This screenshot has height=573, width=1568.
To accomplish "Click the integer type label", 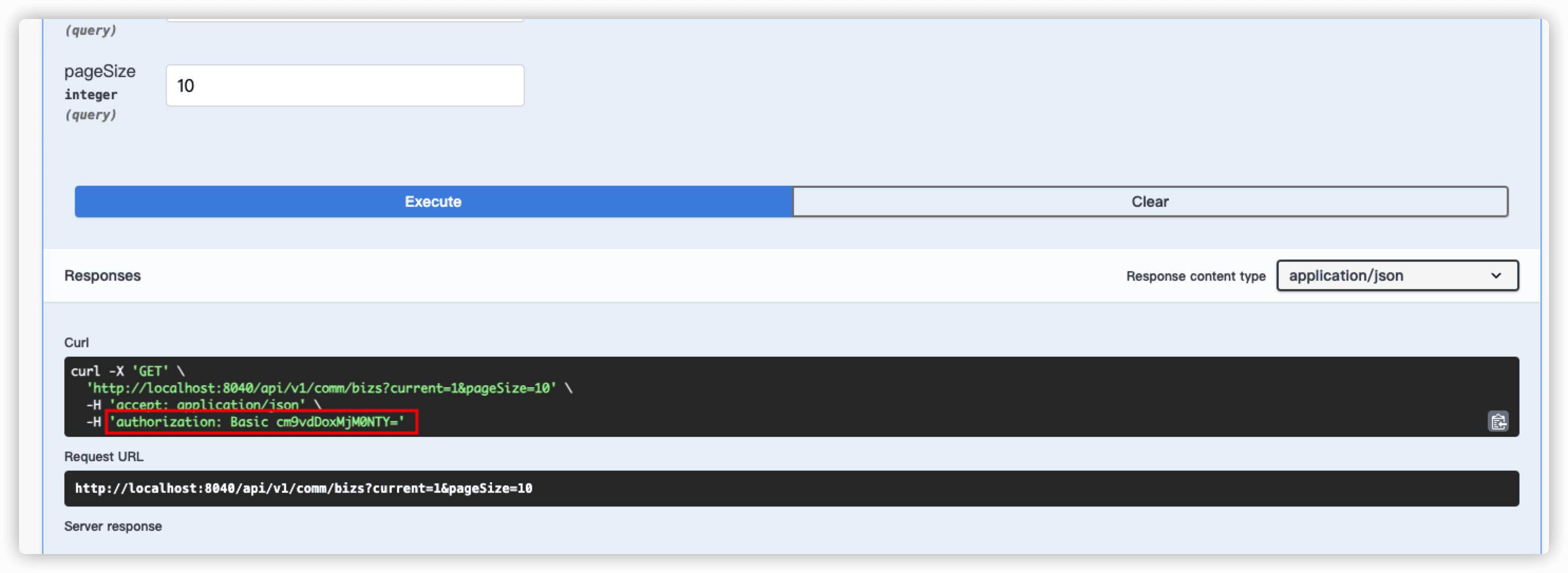I will [91, 95].
